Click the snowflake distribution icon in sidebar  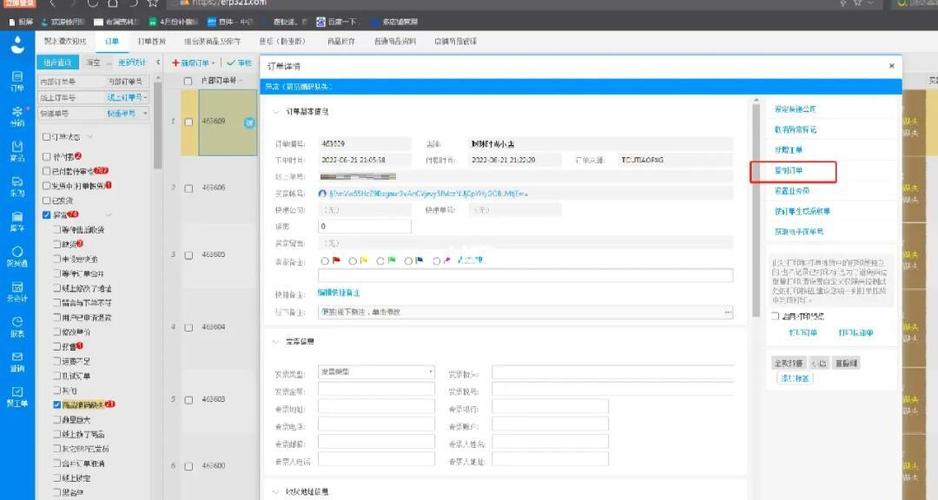coord(17,115)
